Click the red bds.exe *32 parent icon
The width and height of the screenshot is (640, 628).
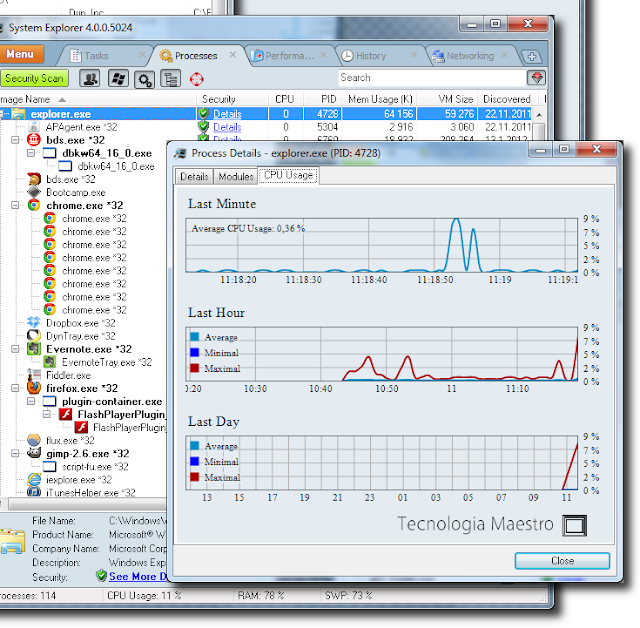pos(34,140)
